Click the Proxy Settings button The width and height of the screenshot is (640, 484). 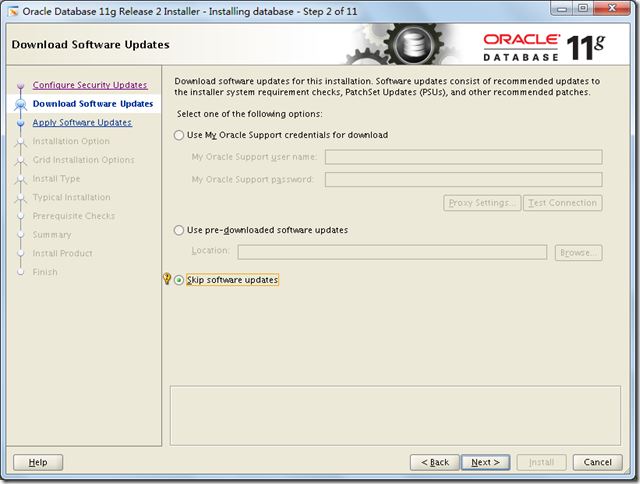(x=482, y=203)
